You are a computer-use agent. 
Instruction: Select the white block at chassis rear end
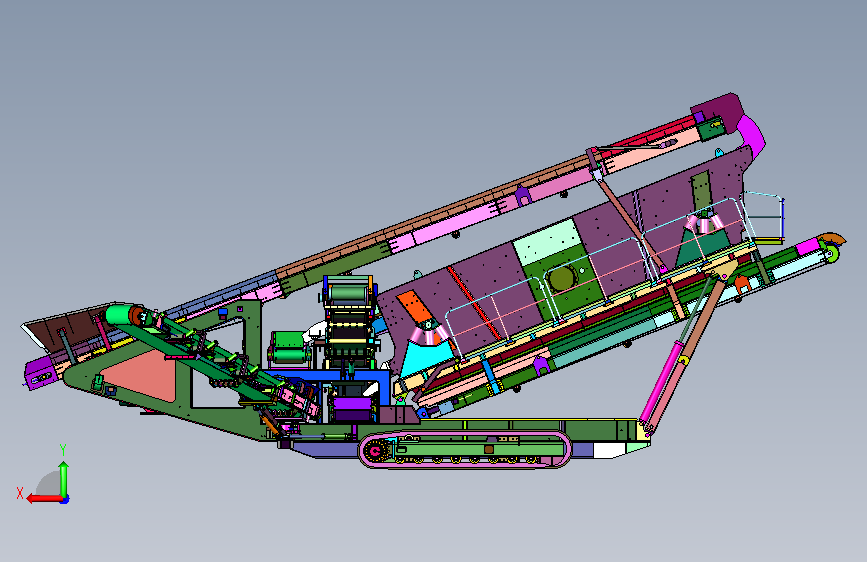tap(609, 450)
